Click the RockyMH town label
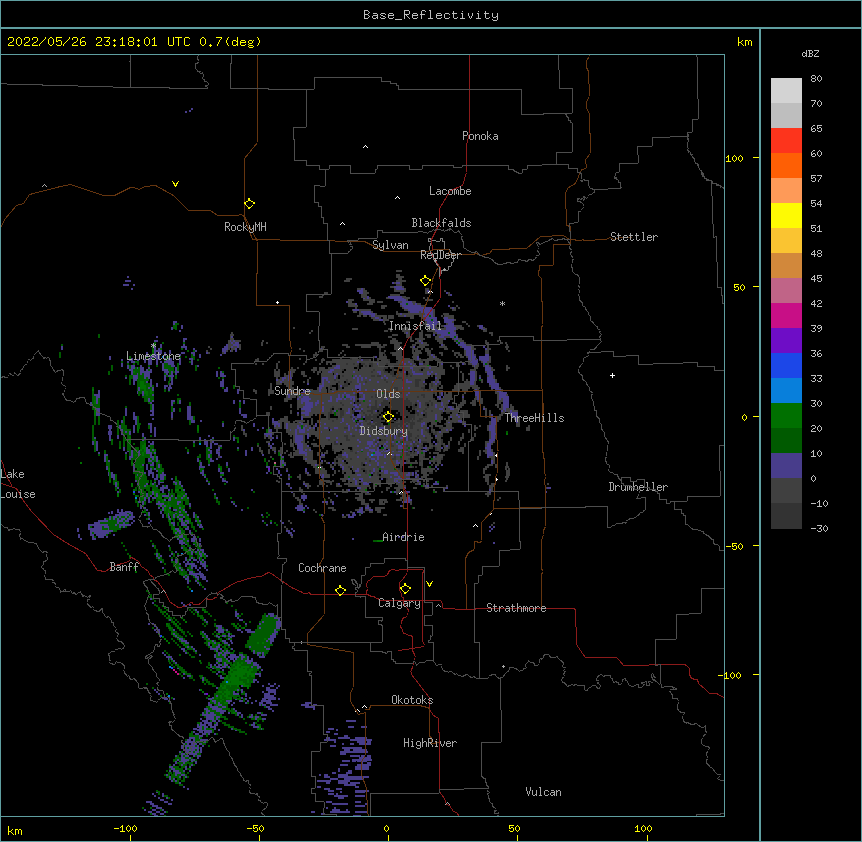862x842 pixels. 245,227
